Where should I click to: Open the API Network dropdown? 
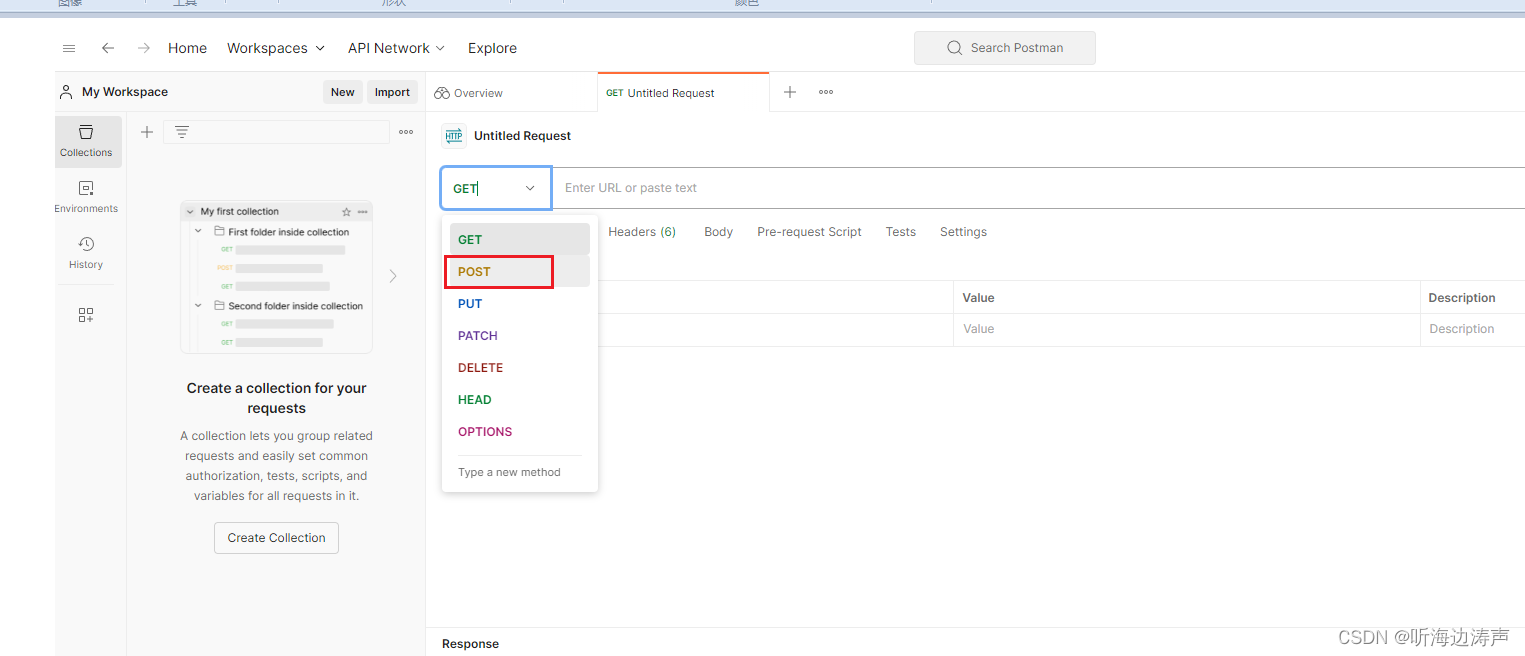click(396, 47)
